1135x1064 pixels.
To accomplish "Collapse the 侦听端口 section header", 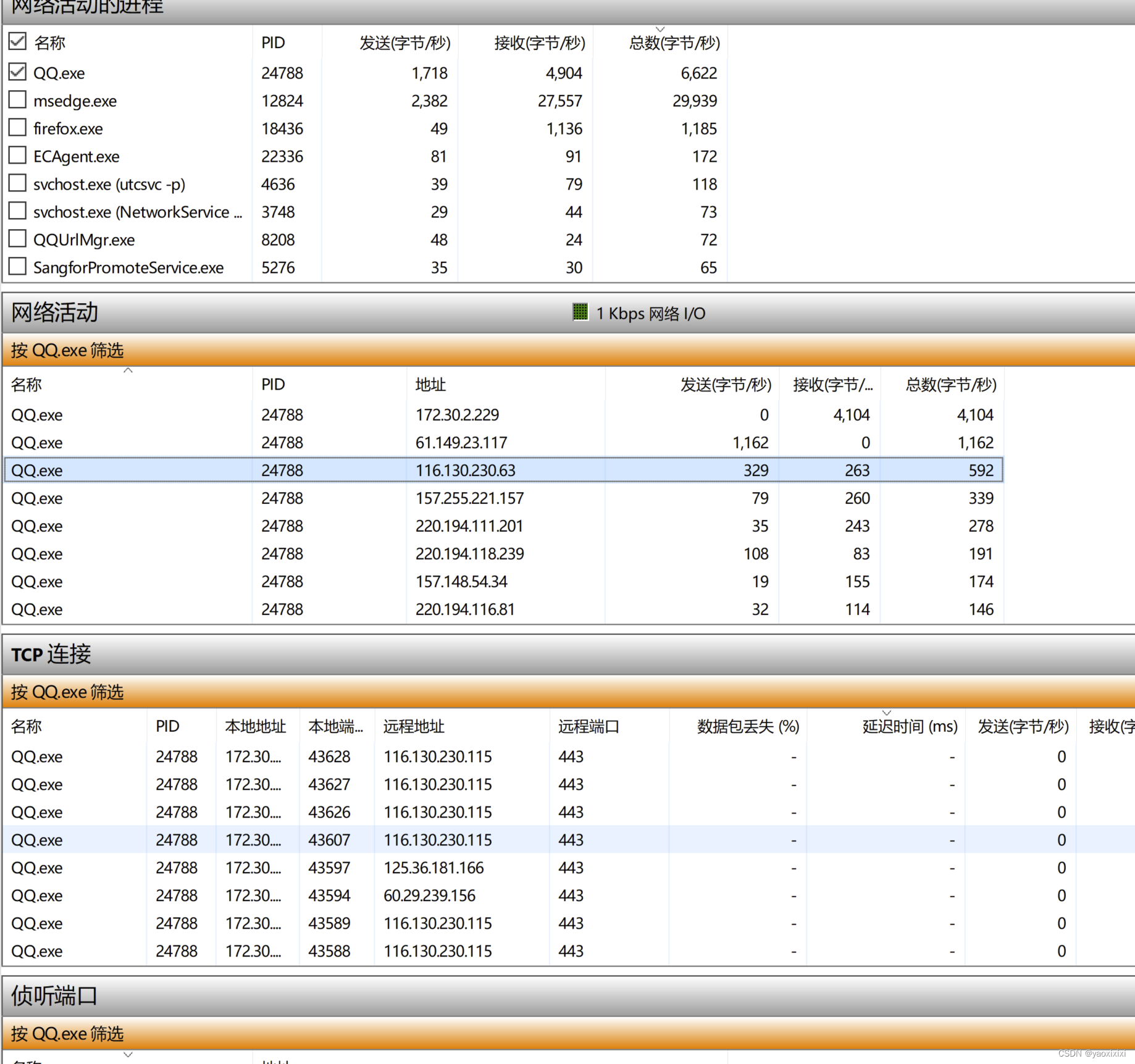I will pos(568,996).
